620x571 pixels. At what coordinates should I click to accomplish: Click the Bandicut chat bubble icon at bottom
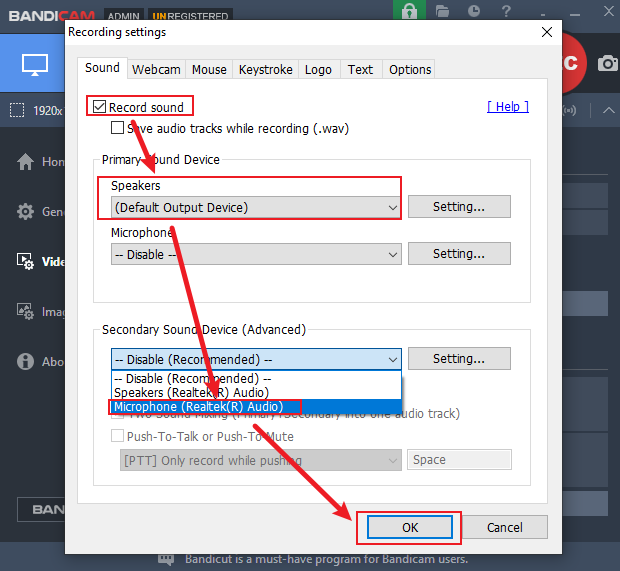tap(166, 559)
